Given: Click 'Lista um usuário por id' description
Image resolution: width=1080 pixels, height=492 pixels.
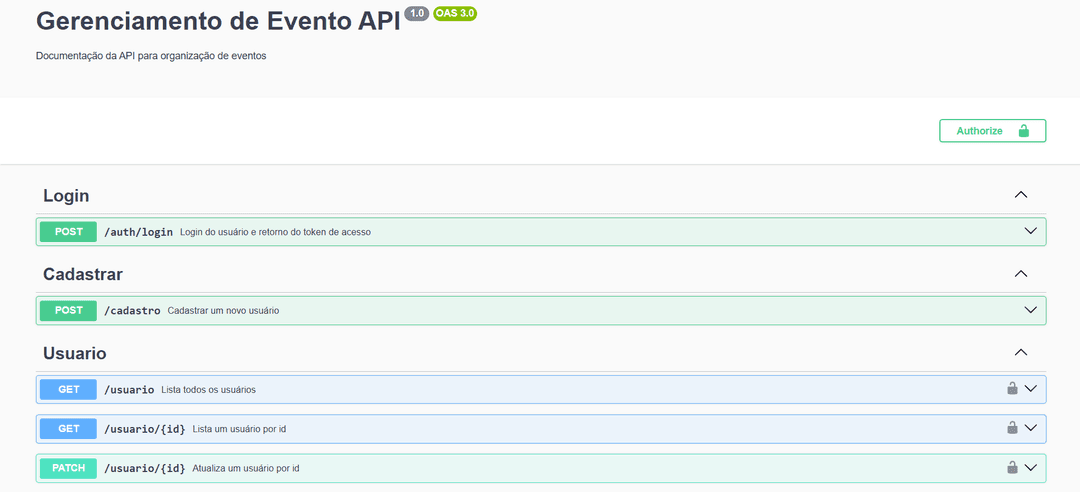Looking at the screenshot, I should coord(240,429).
